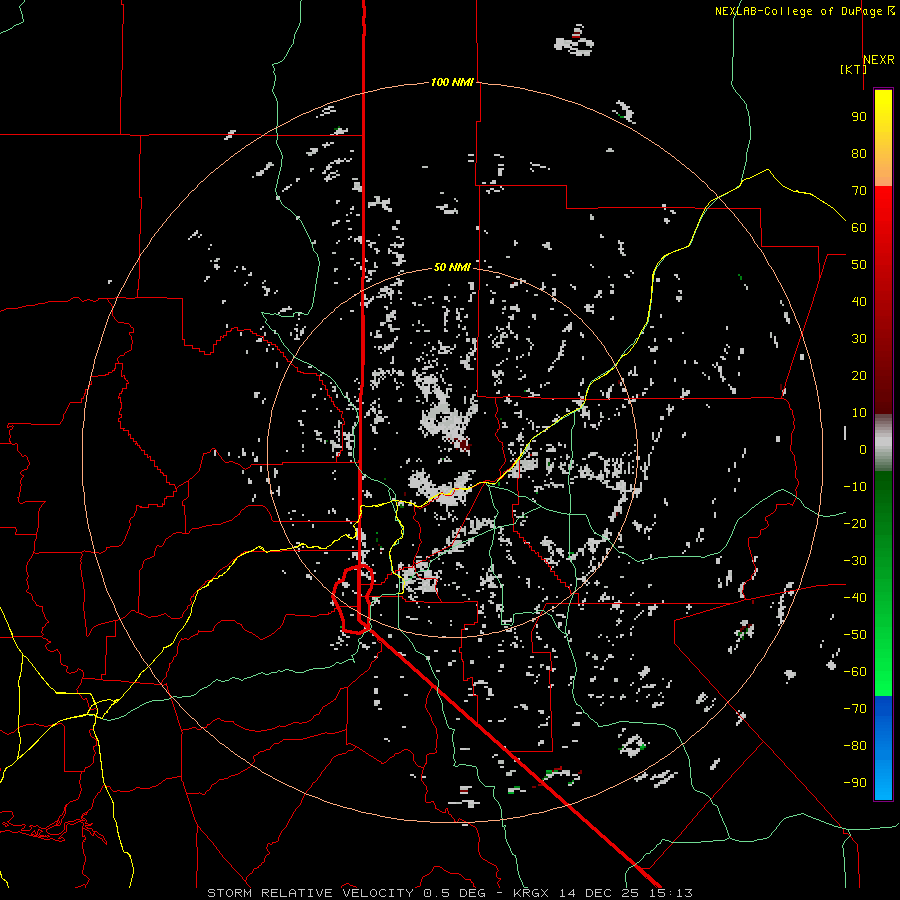Click the NEXR label above the color scale
Screen dimensions: 900x900
(x=879, y=60)
